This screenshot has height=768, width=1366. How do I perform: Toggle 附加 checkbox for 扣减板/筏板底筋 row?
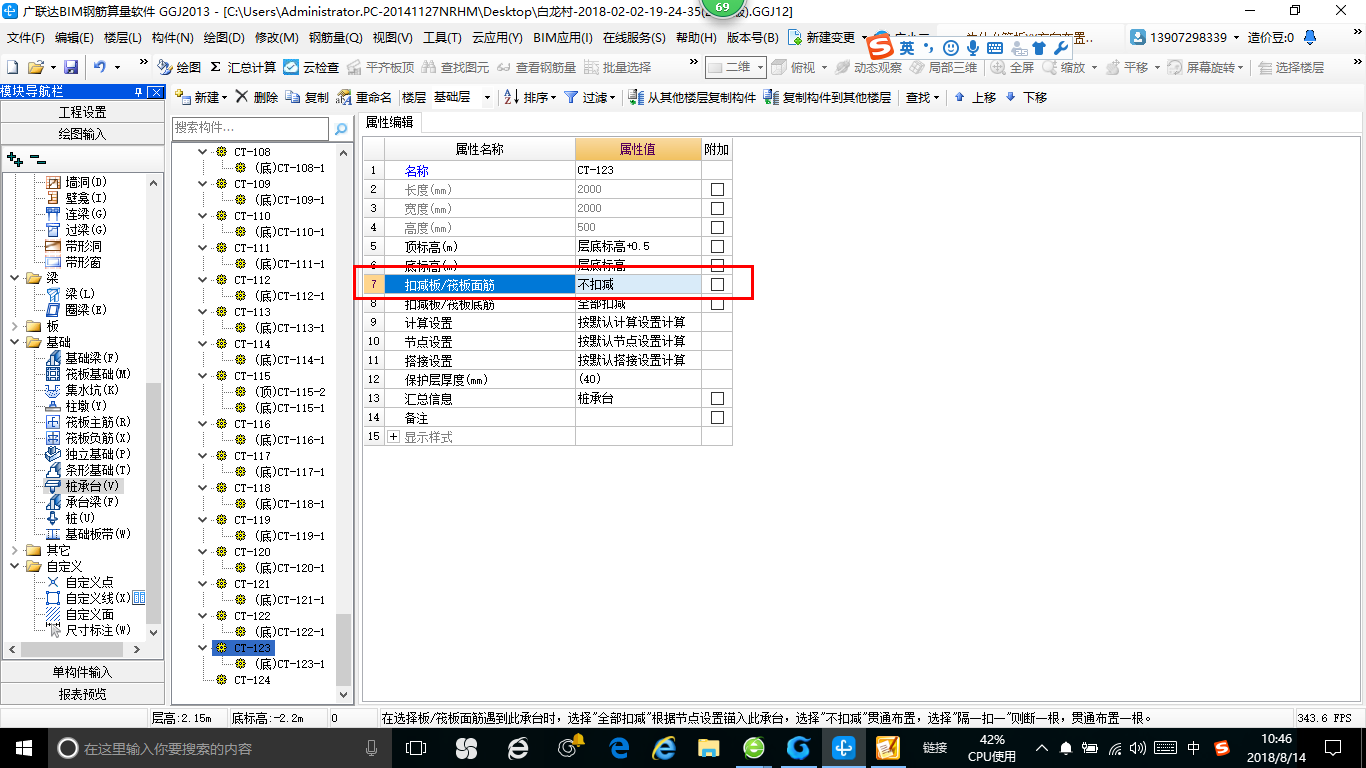[x=717, y=304]
